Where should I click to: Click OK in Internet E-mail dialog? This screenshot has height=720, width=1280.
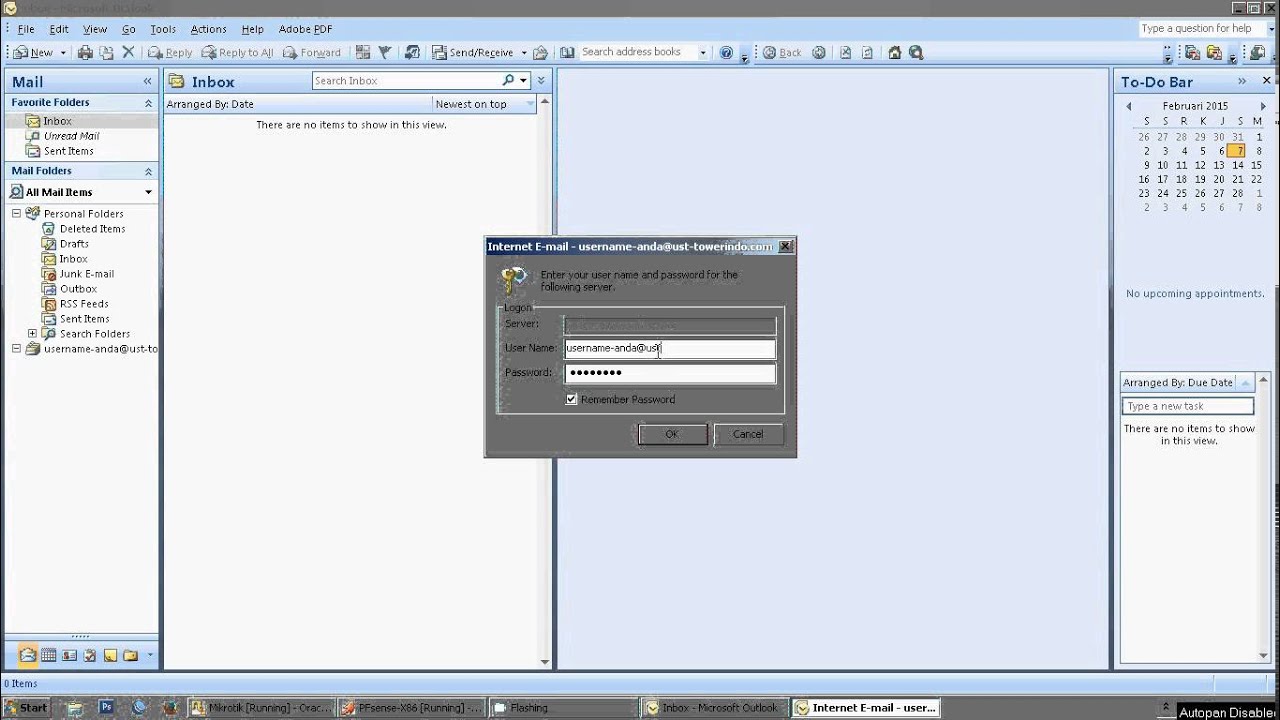pyautogui.click(x=672, y=434)
